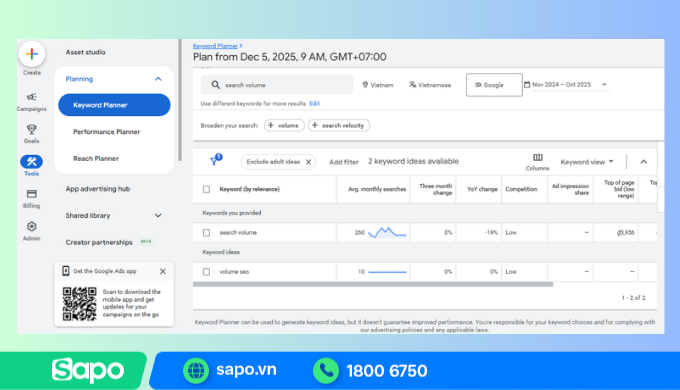The width and height of the screenshot is (680, 390).
Task: Close the Get the Google Ads app card
Action: click(163, 271)
